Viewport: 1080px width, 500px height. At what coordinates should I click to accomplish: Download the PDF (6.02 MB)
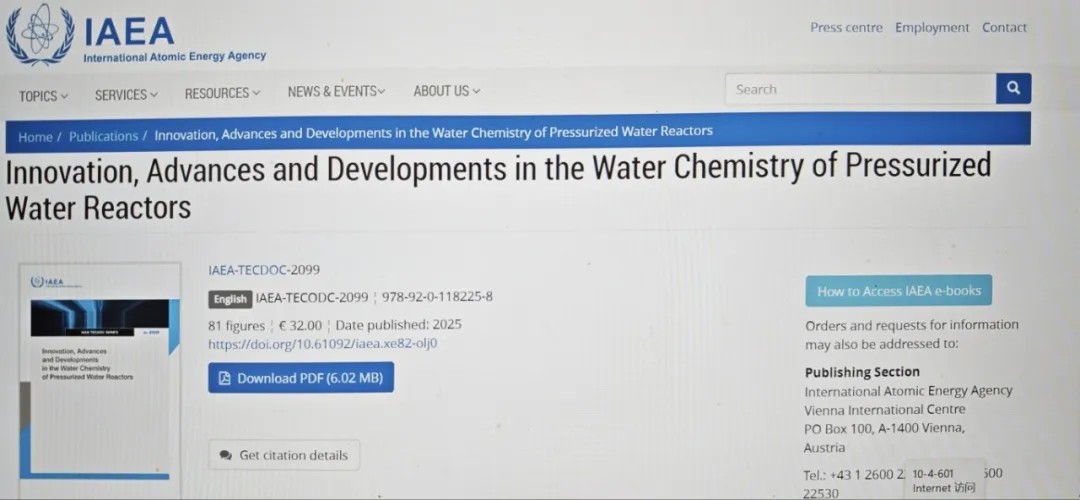point(301,377)
